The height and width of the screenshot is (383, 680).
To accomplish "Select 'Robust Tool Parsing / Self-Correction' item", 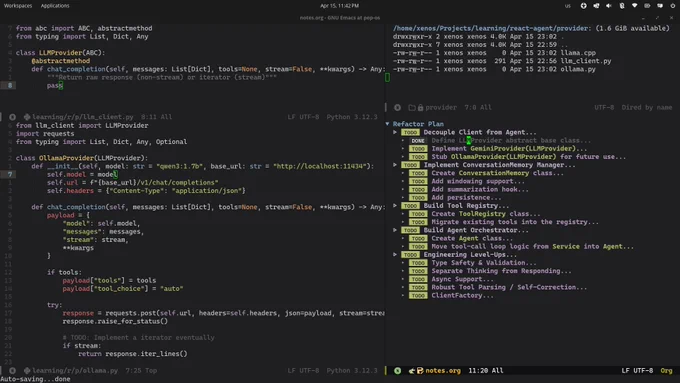I will (x=509, y=287).
